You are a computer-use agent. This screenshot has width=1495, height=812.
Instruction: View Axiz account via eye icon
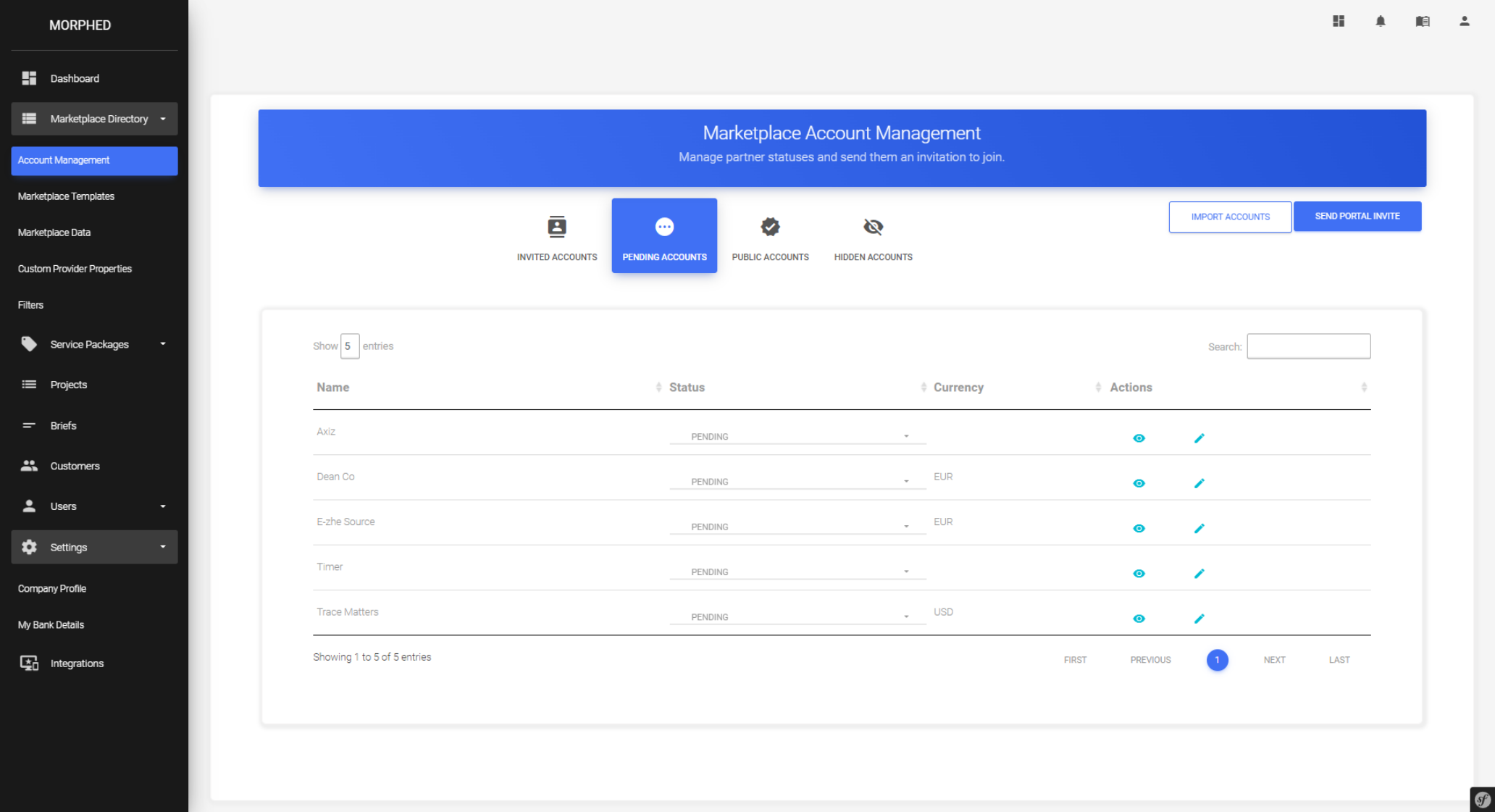(1139, 438)
